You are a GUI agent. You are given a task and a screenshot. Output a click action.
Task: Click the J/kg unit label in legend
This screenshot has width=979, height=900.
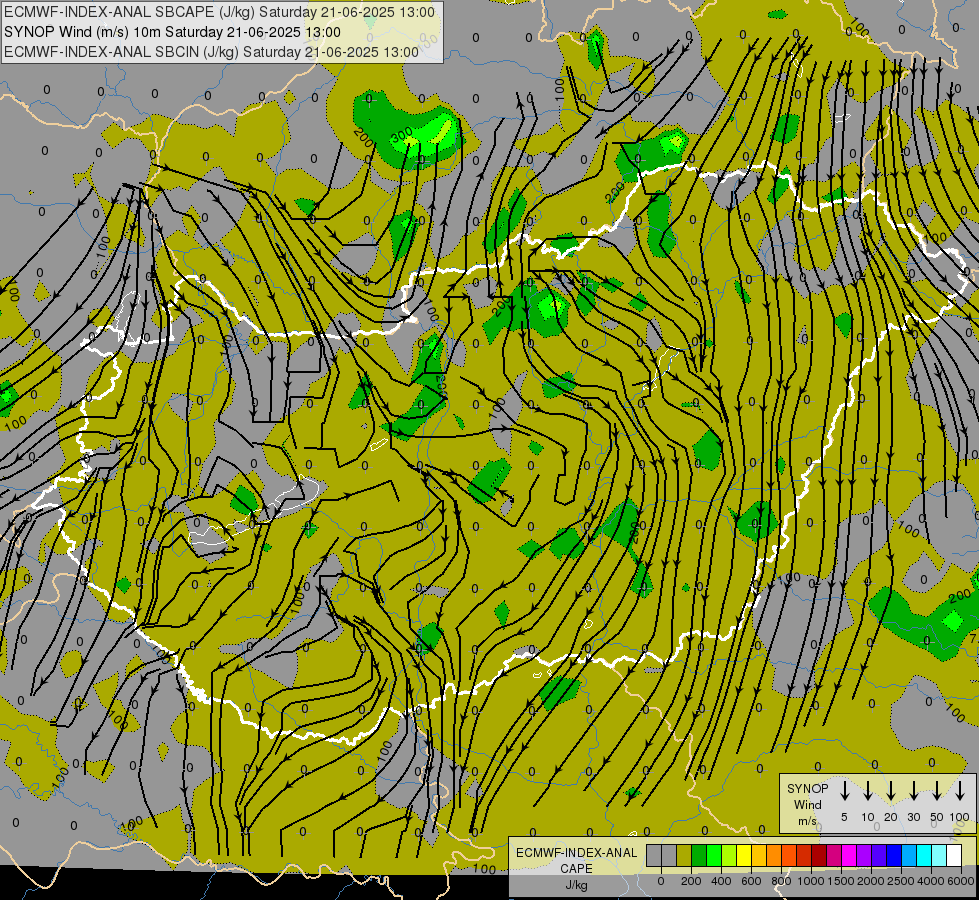[x=576, y=885]
